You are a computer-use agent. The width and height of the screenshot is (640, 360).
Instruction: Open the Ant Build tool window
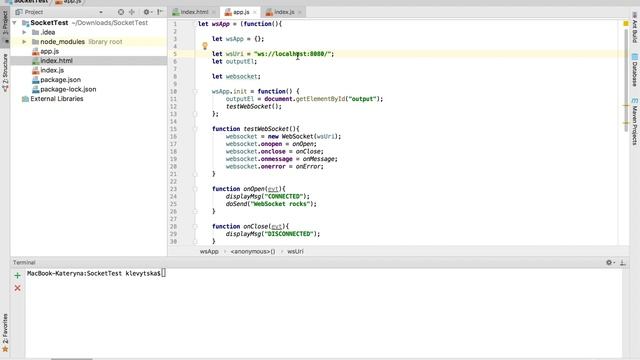click(x=635, y=28)
